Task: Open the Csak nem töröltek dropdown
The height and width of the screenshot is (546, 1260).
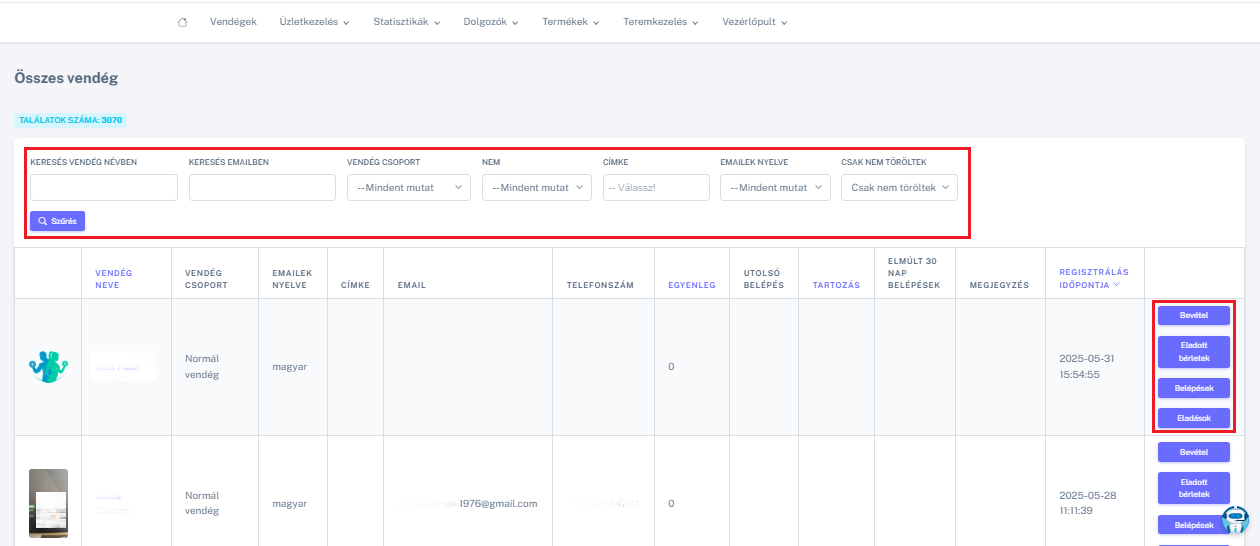Action: coord(900,187)
